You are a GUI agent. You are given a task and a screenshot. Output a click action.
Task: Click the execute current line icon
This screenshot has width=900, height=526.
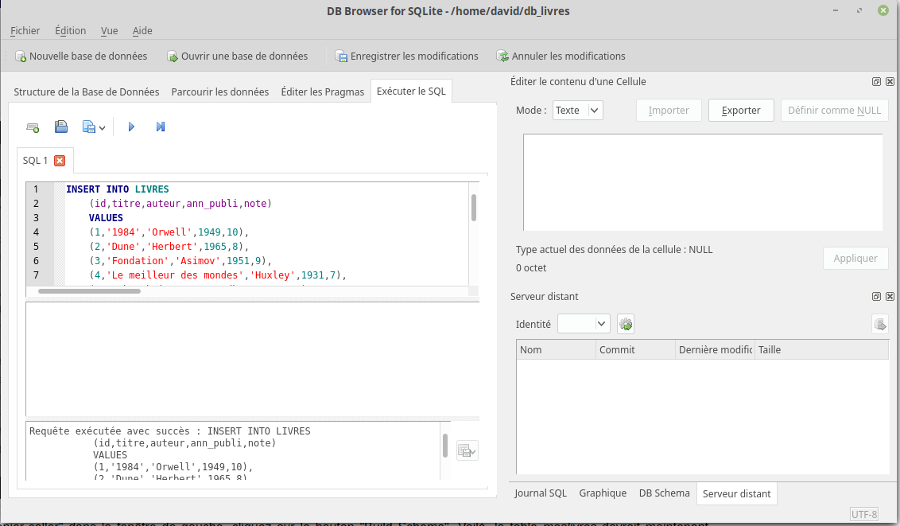click(160, 127)
